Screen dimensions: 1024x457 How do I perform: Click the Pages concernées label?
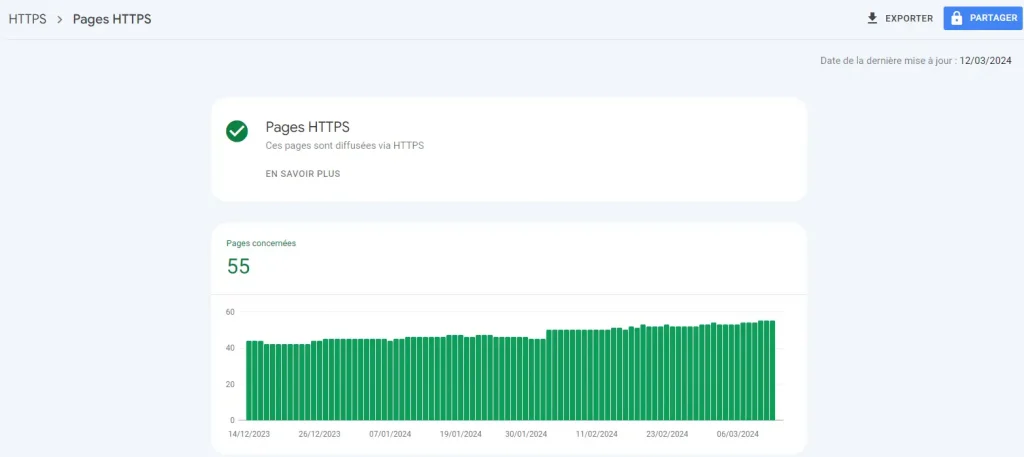(x=261, y=243)
